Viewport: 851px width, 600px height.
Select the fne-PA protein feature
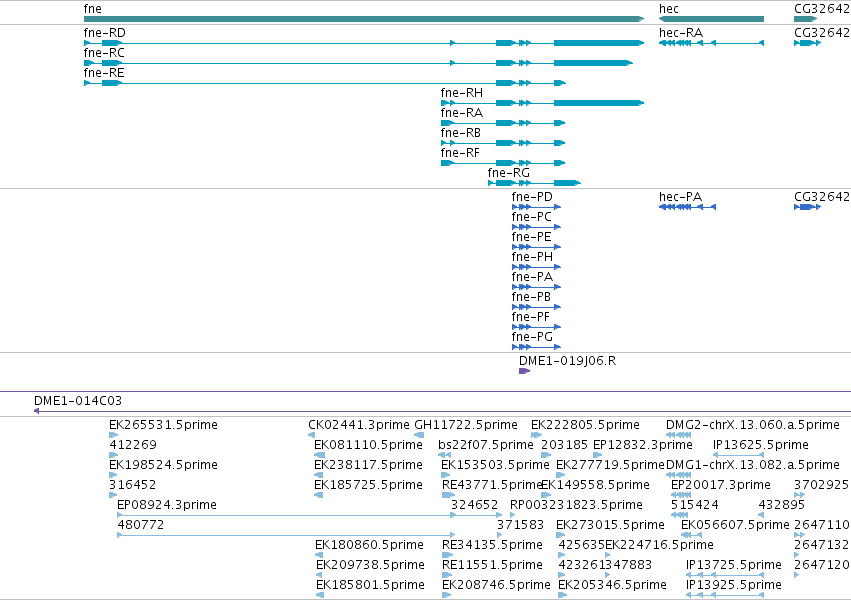coord(536,287)
